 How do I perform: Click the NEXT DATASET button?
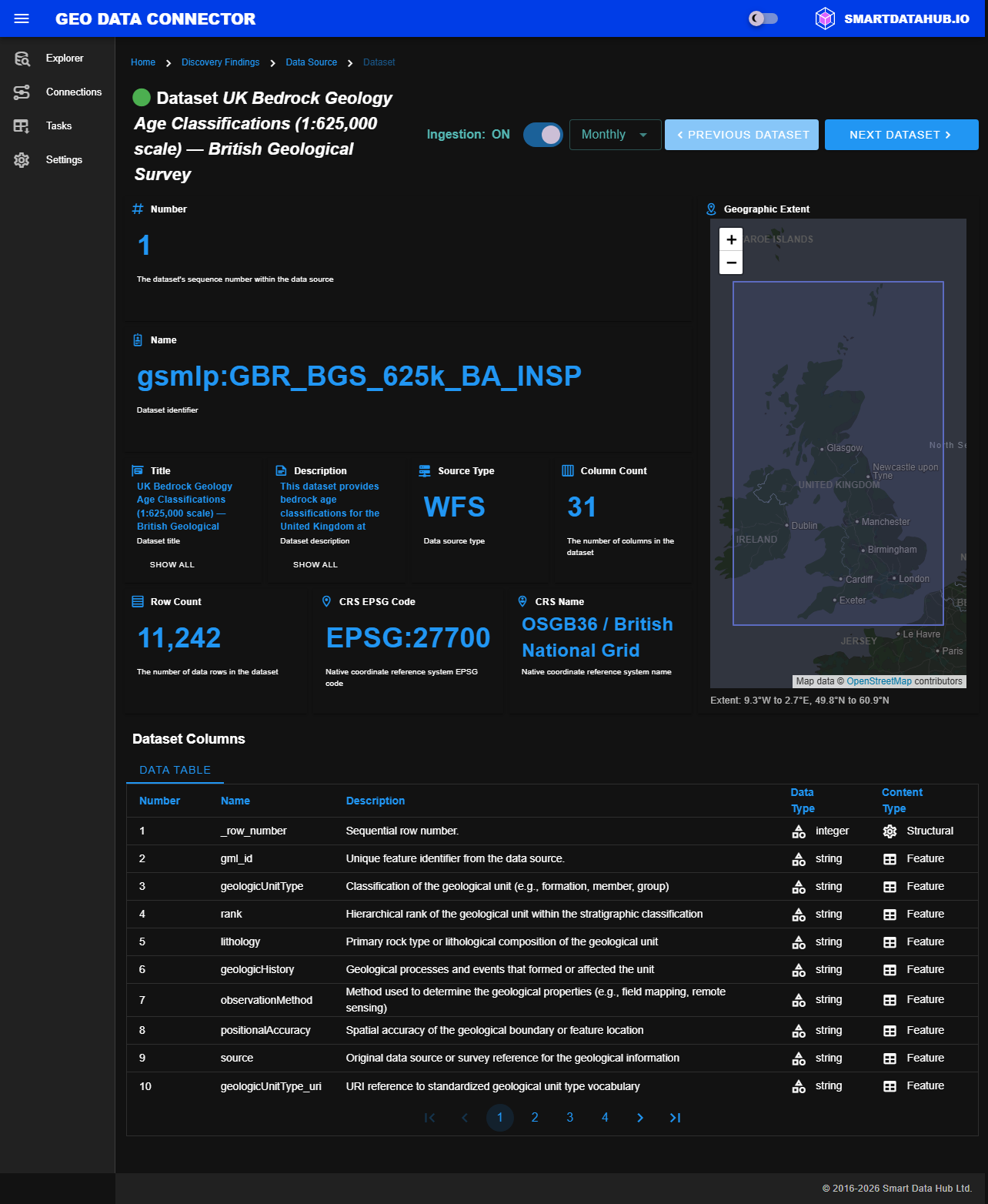pyautogui.click(x=902, y=135)
